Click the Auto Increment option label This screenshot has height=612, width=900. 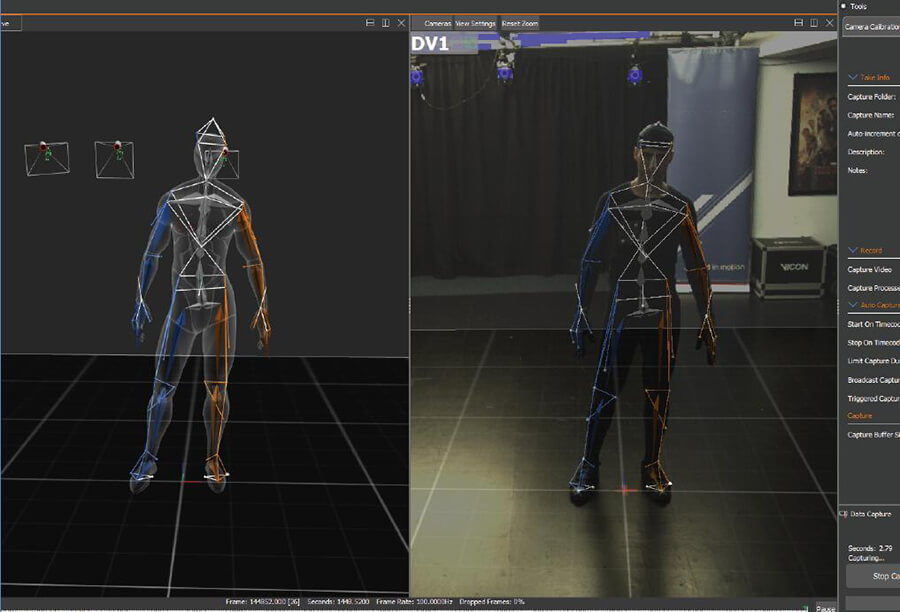(x=874, y=134)
